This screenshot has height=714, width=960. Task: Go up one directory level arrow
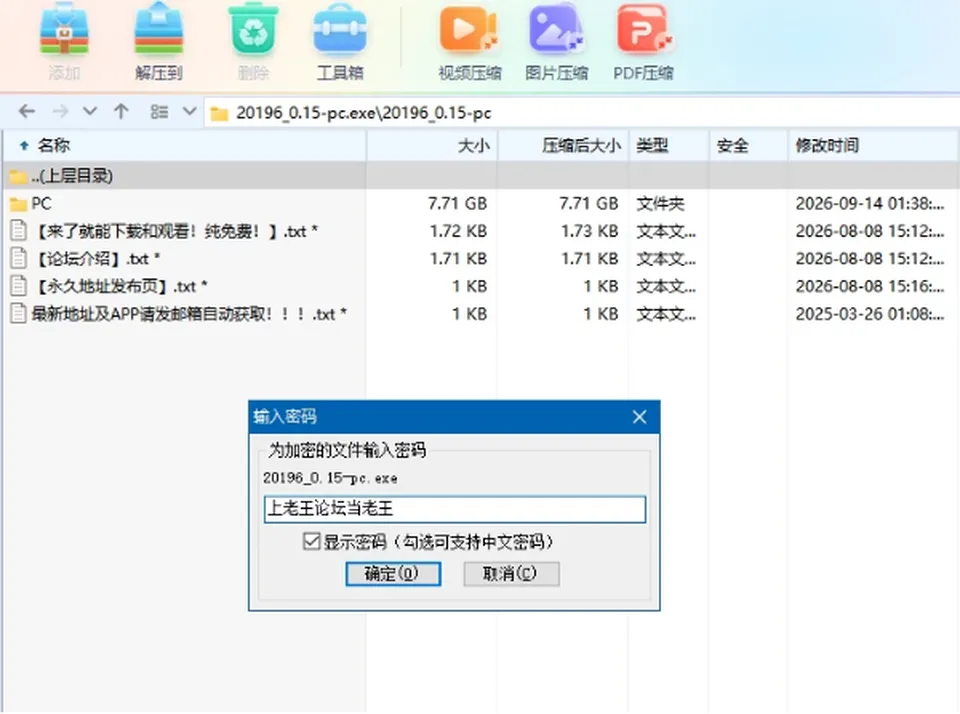(121, 111)
